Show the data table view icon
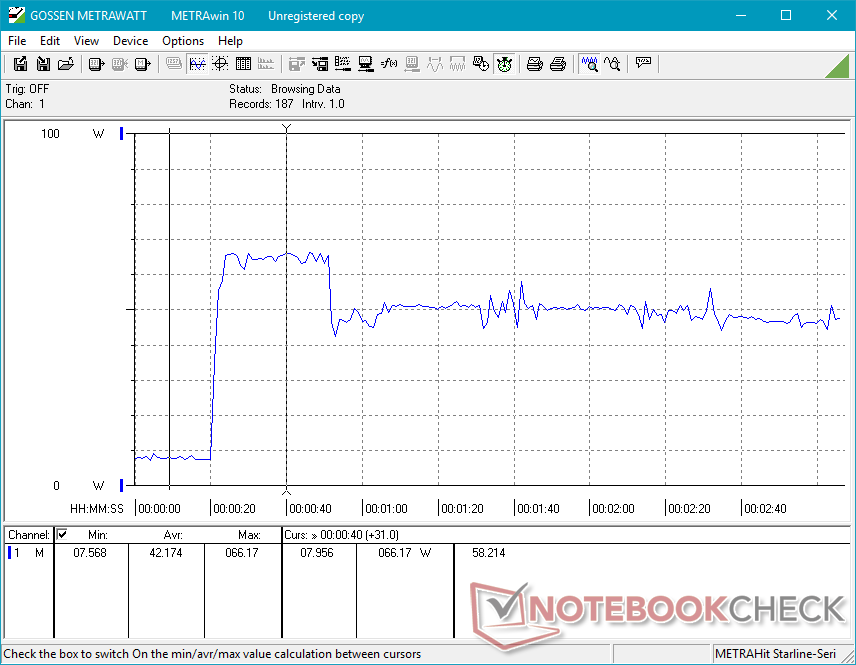 pos(243,64)
